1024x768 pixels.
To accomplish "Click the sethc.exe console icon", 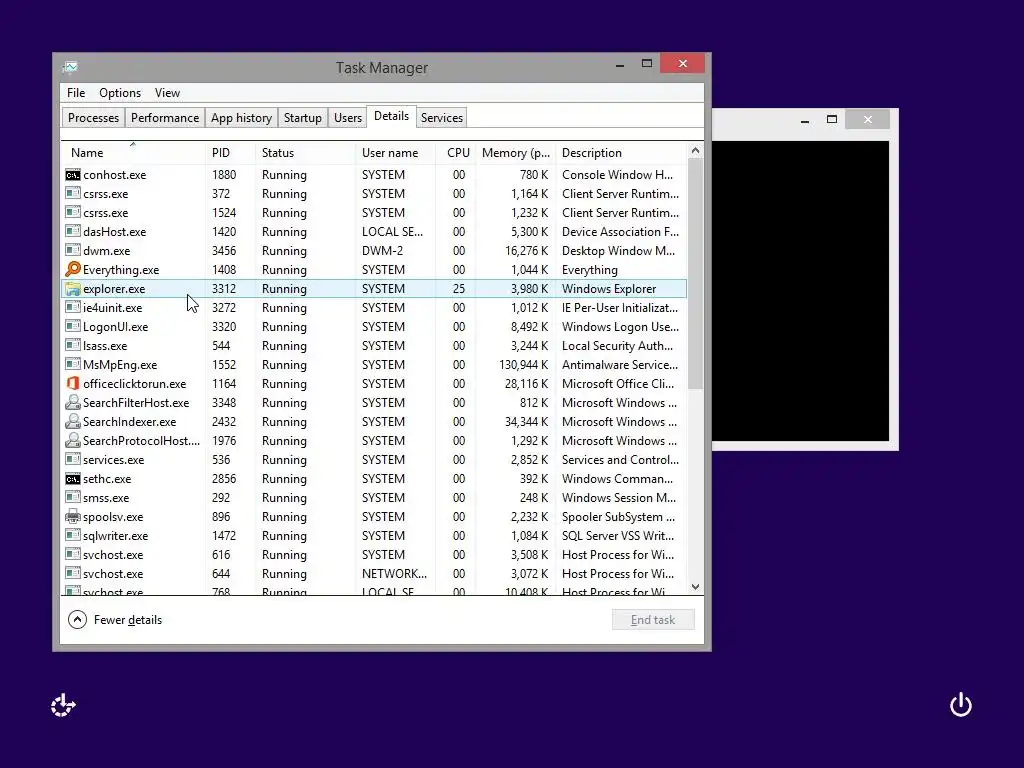I will coord(72,479).
